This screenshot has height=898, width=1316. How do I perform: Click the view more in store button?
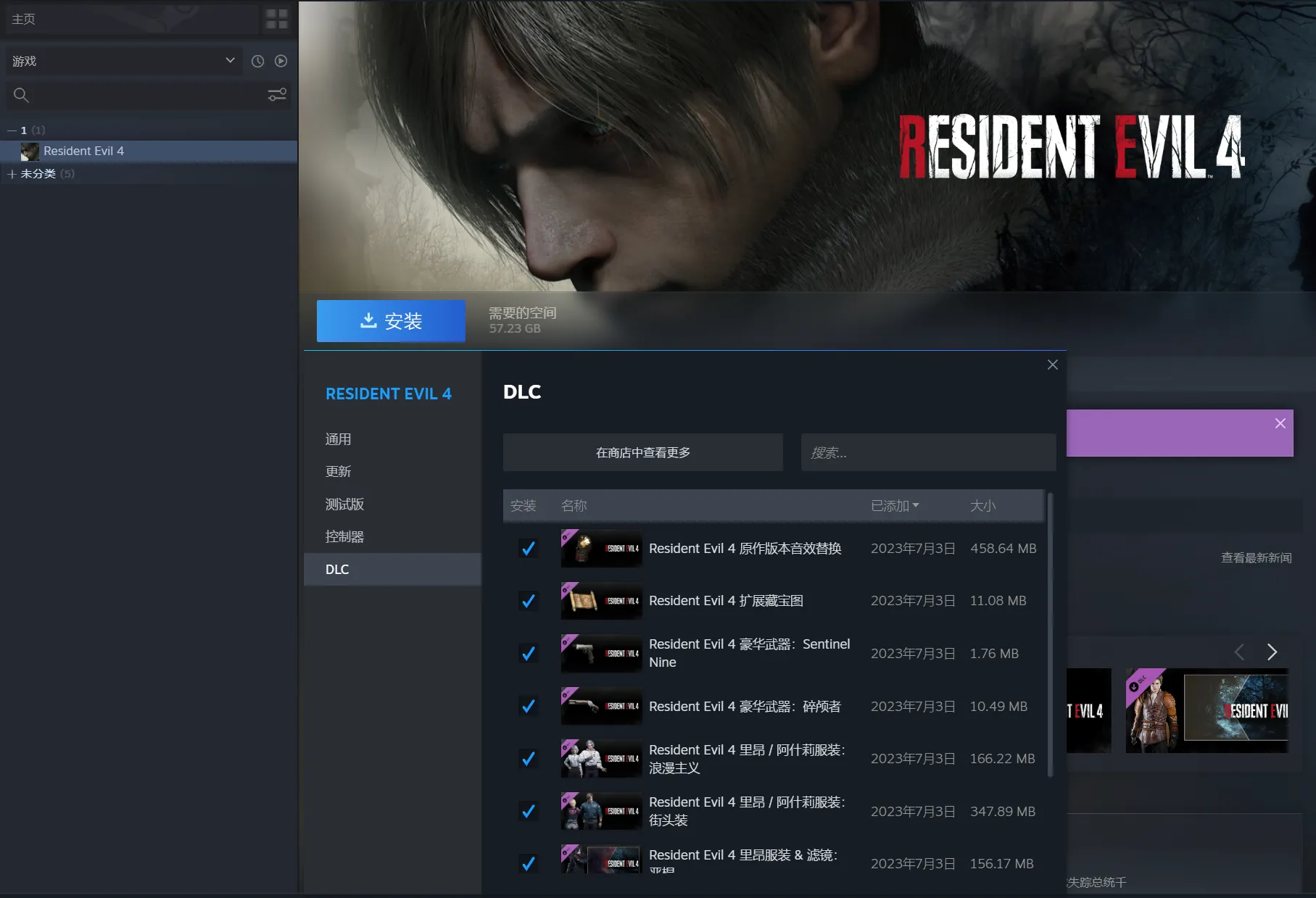[642, 453]
